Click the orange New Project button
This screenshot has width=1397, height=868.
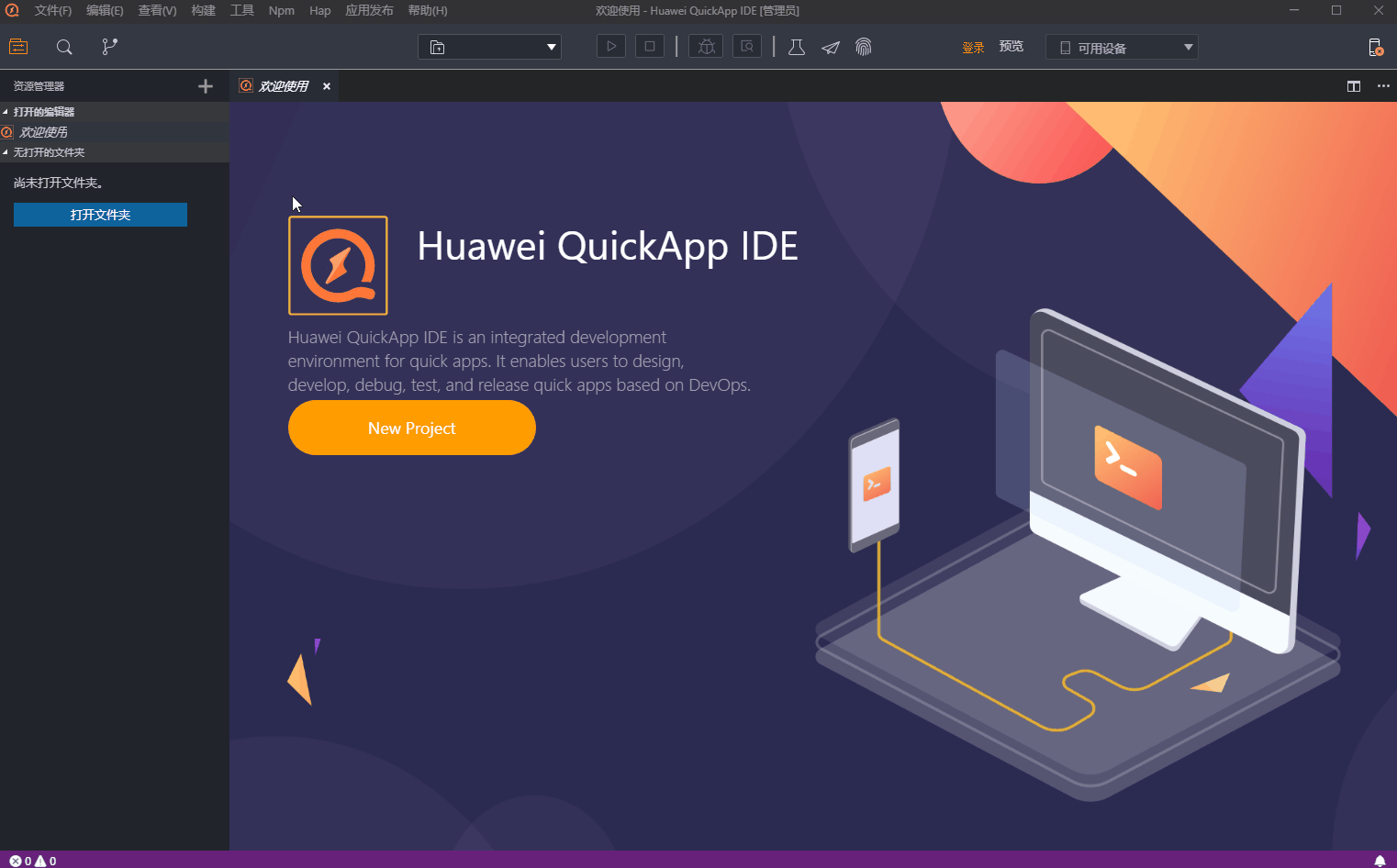[411, 428]
